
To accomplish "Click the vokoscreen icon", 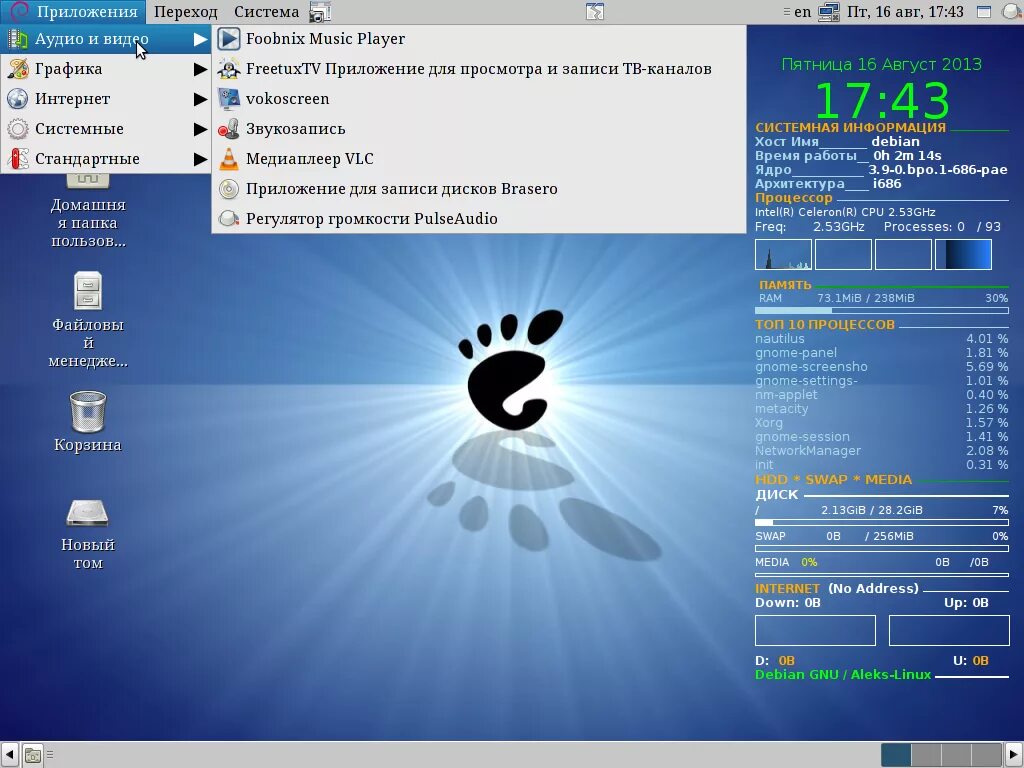I will (229, 99).
